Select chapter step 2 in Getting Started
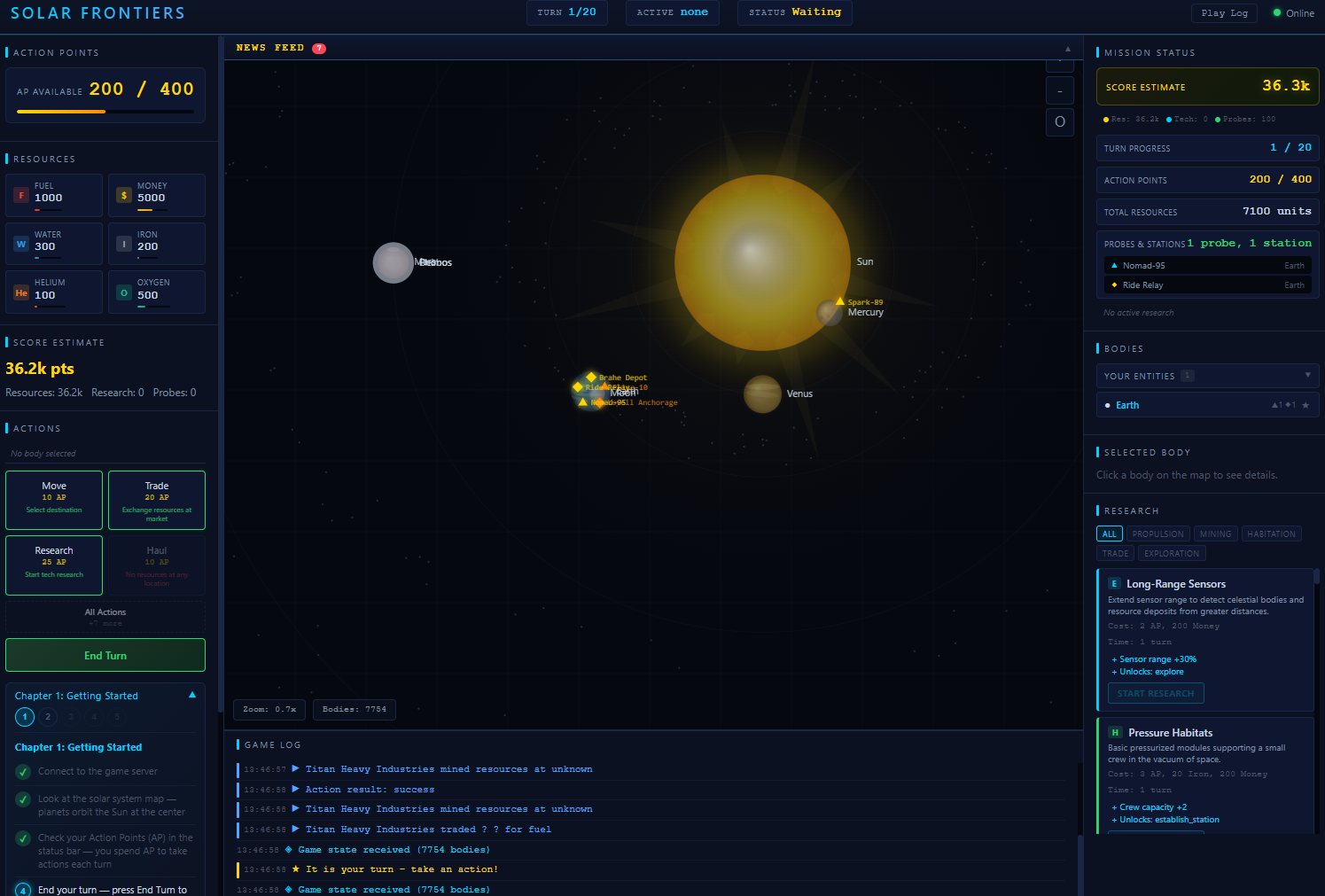The width and height of the screenshot is (1325, 896). pos(47,716)
